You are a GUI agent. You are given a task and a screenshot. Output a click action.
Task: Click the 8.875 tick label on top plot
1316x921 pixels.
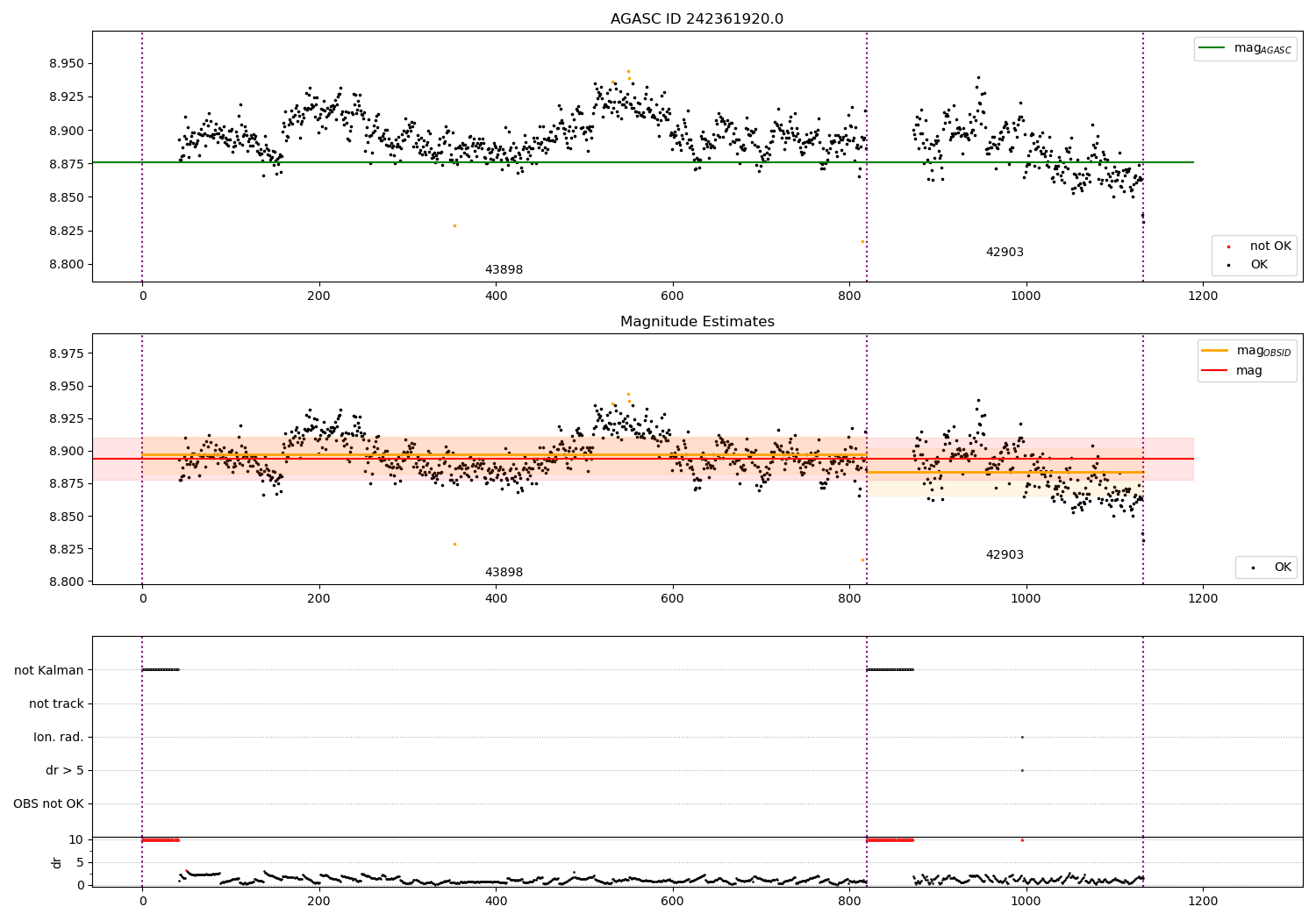(x=67, y=164)
